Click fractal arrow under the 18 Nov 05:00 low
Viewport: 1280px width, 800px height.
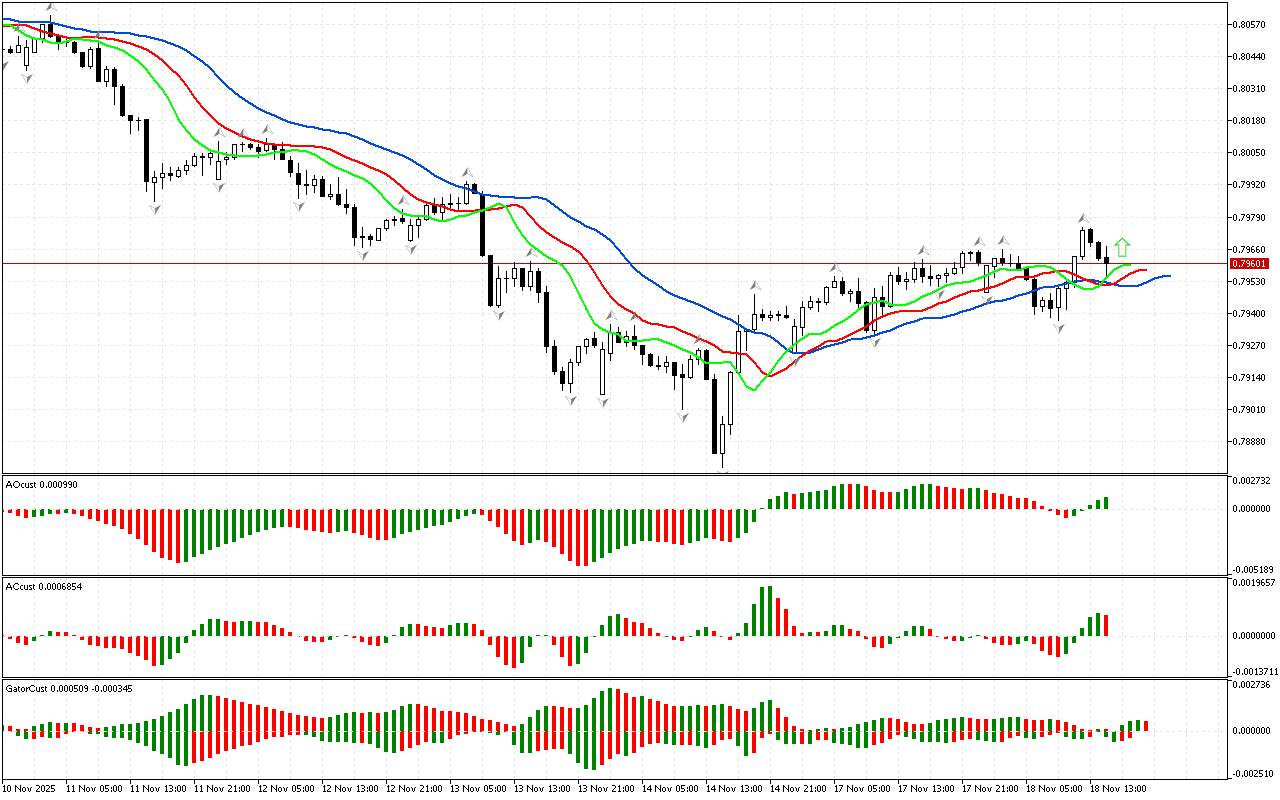1058,327
